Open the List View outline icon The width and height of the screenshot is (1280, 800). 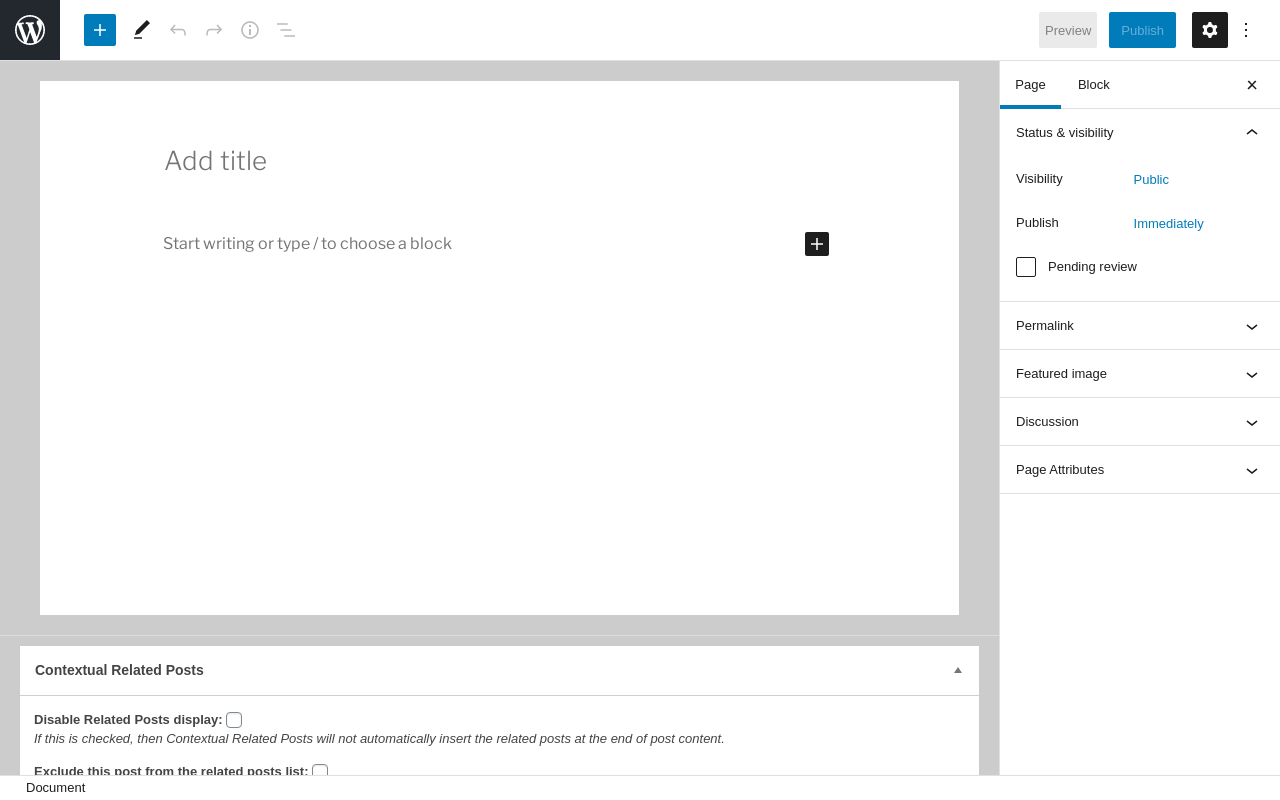286,30
